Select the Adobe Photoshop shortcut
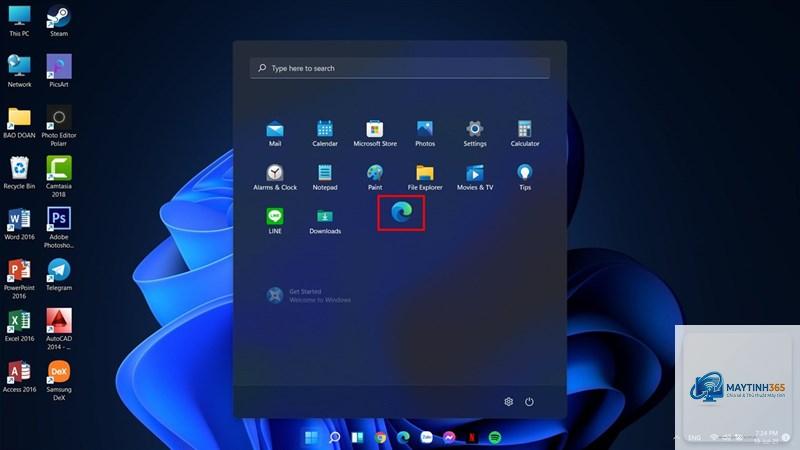The height and width of the screenshot is (450, 800). click(59, 228)
